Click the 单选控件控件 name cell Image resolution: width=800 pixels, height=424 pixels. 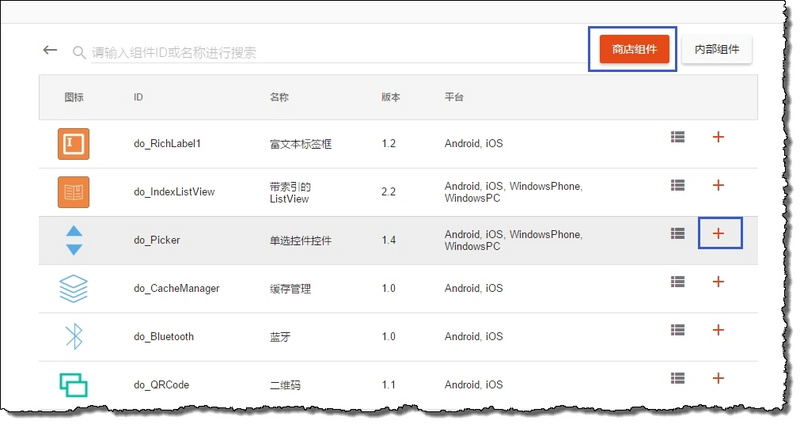click(x=301, y=240)
